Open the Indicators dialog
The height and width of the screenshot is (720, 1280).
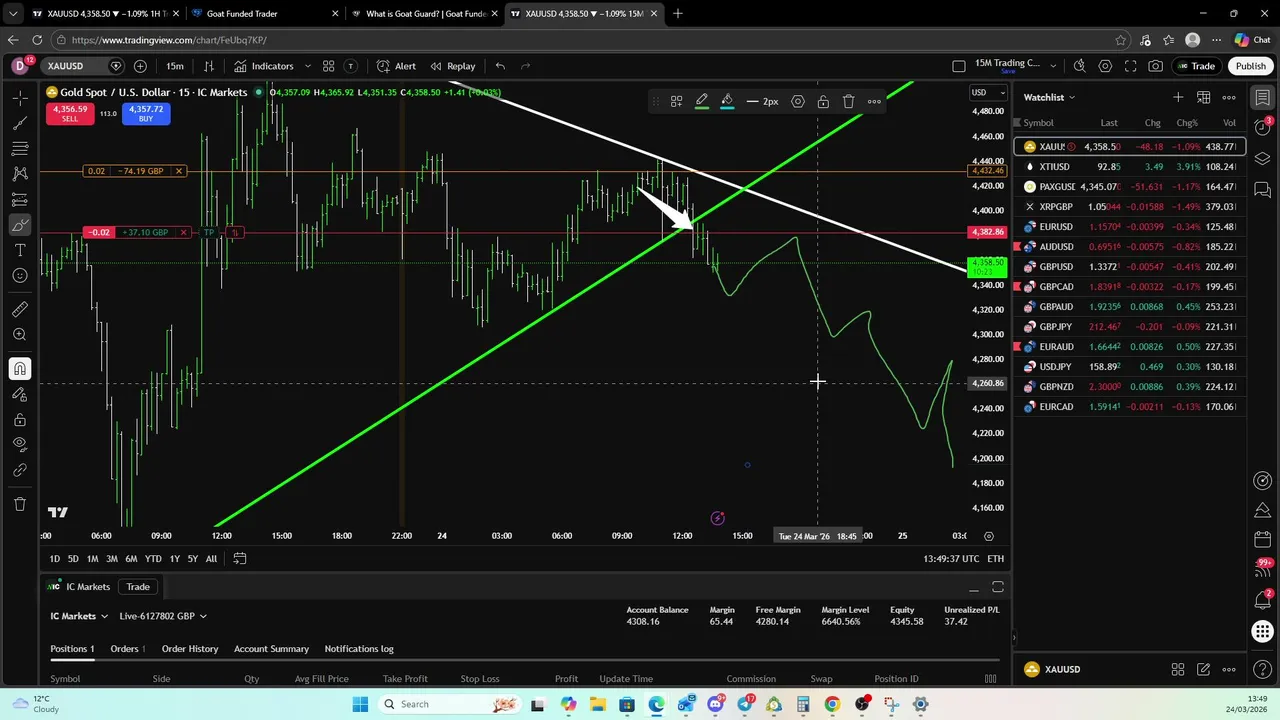coord(264,66)
